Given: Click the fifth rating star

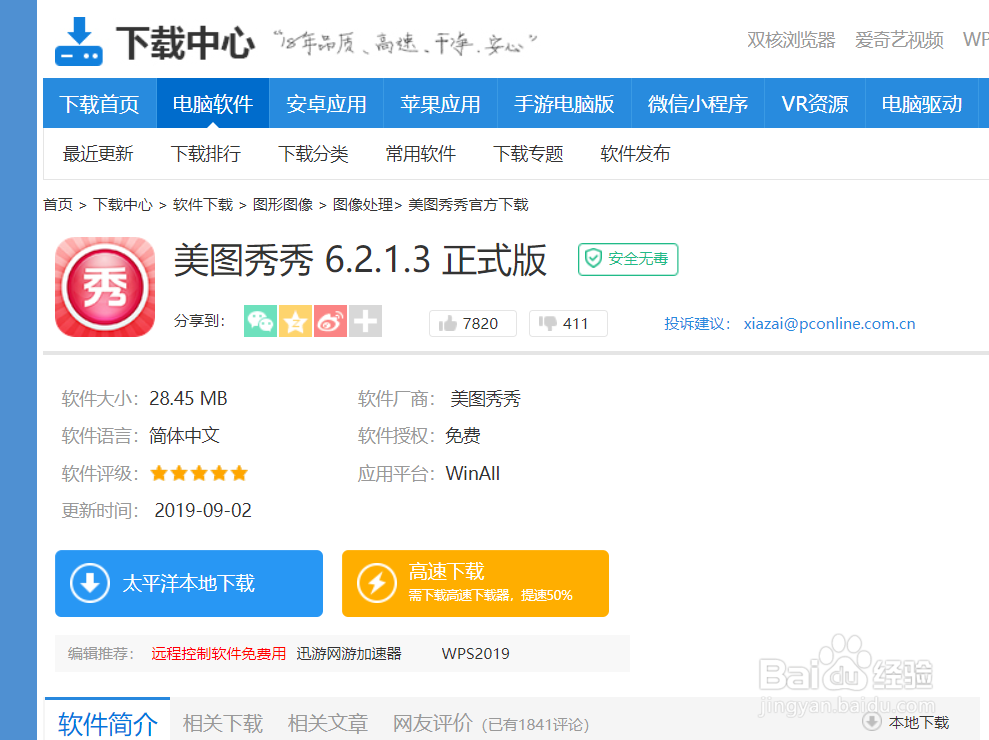Looking at the screenshot, I should [239, 473].
